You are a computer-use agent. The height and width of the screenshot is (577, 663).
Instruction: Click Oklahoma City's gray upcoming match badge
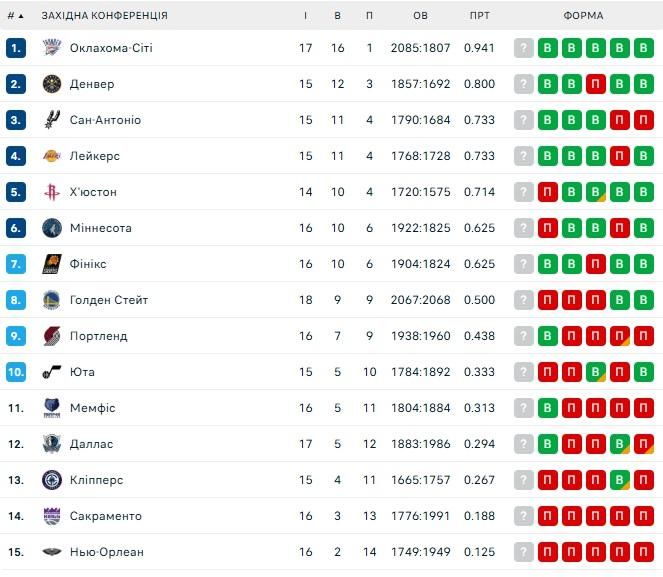click(524, 48)
